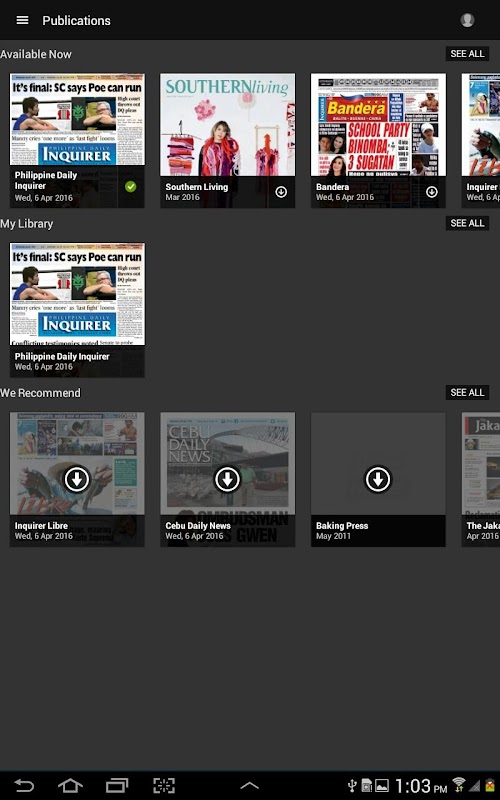Image resolution: width=500 pixels, height=800 pixels.
Task: Tap the Wi-Fi status icon
Action: pos(459,785)
